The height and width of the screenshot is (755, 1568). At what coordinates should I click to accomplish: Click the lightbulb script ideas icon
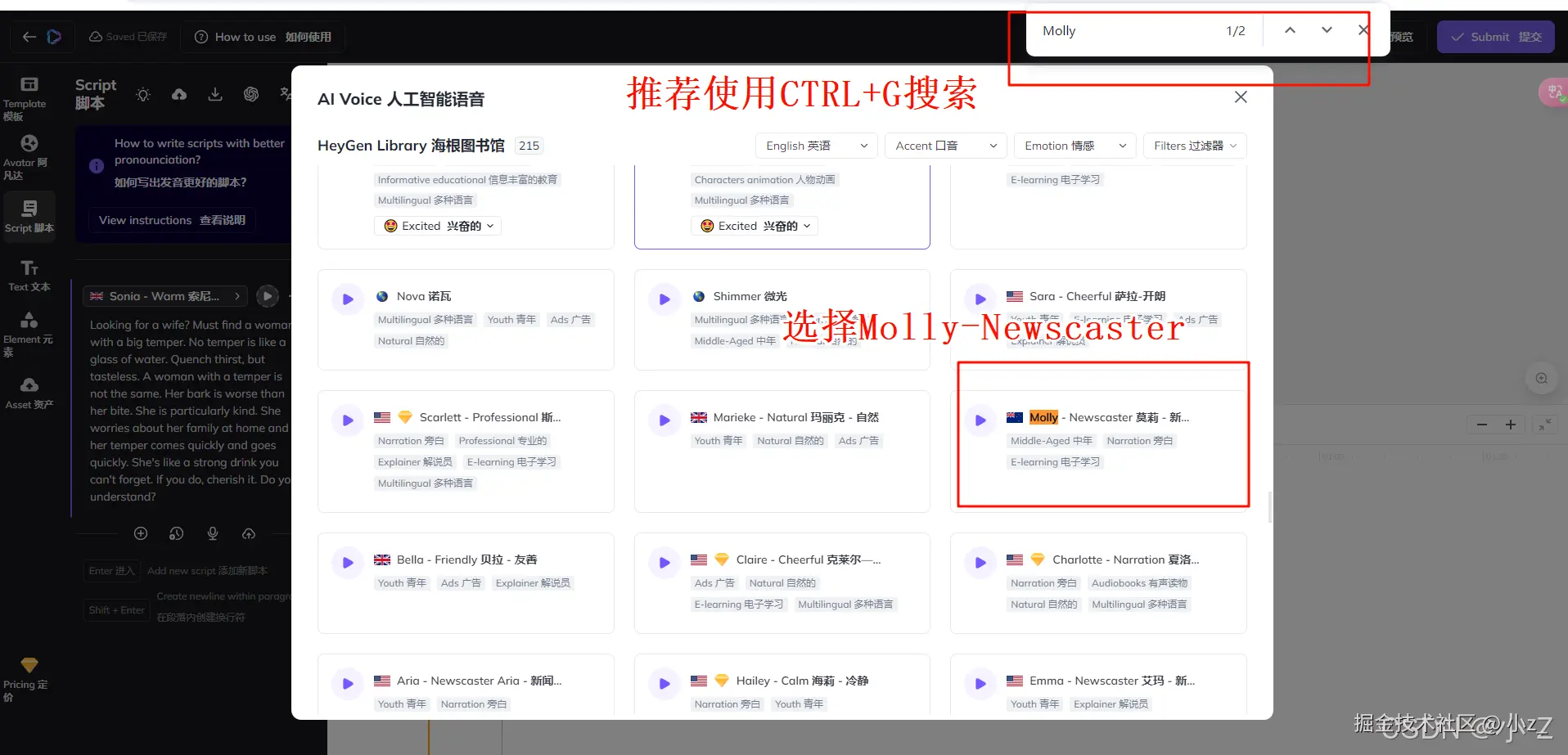pyautogui.click(x=142, y=94)
